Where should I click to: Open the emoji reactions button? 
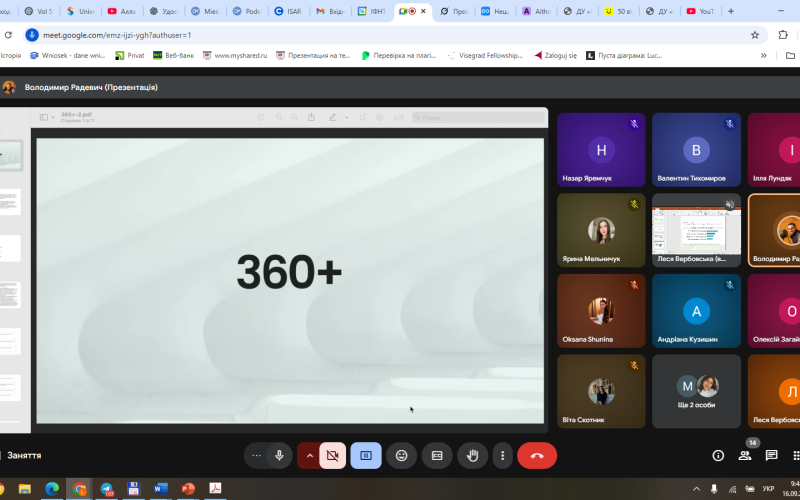401,456
